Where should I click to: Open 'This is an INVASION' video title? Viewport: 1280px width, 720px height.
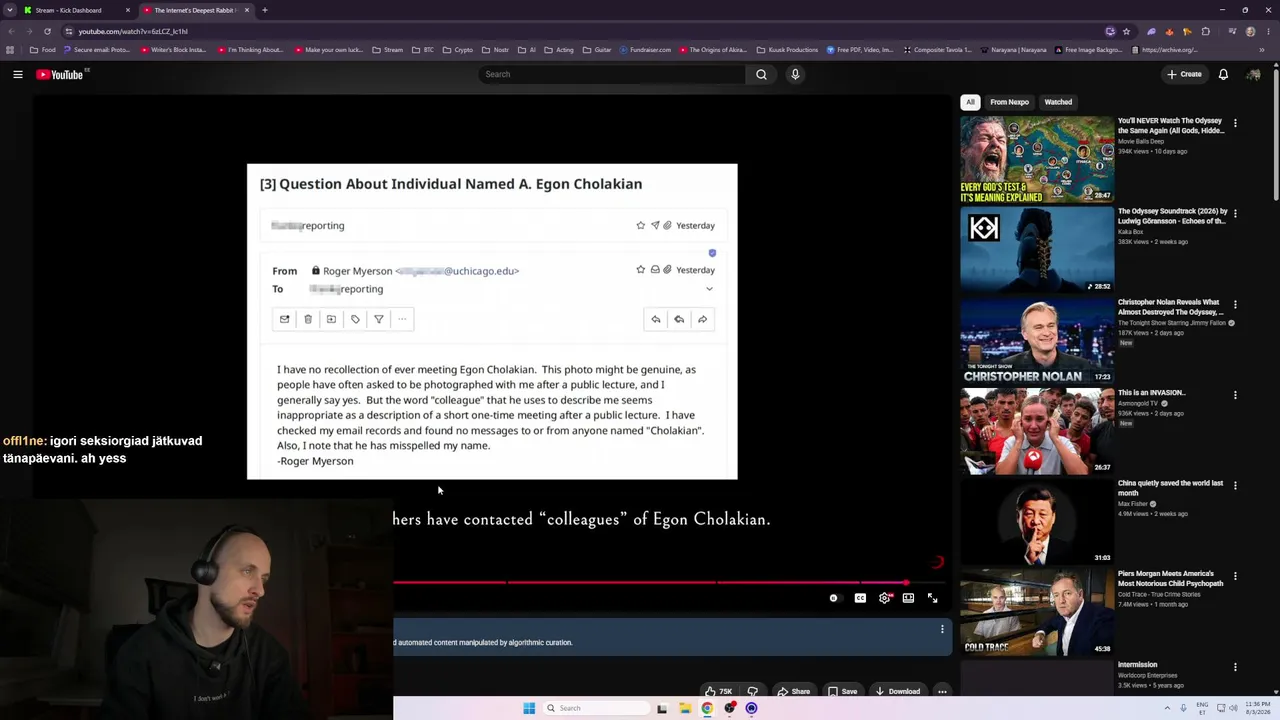point(1152,393)
